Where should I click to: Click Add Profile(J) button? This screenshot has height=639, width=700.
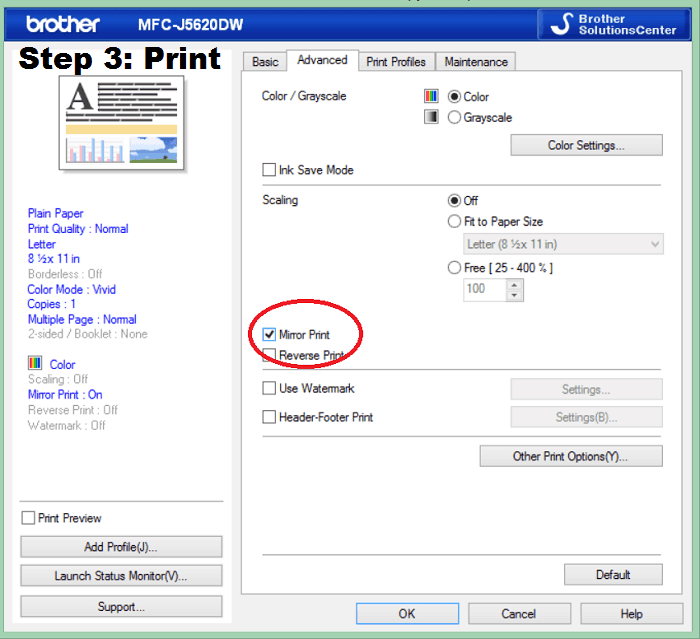coord(121,547)
